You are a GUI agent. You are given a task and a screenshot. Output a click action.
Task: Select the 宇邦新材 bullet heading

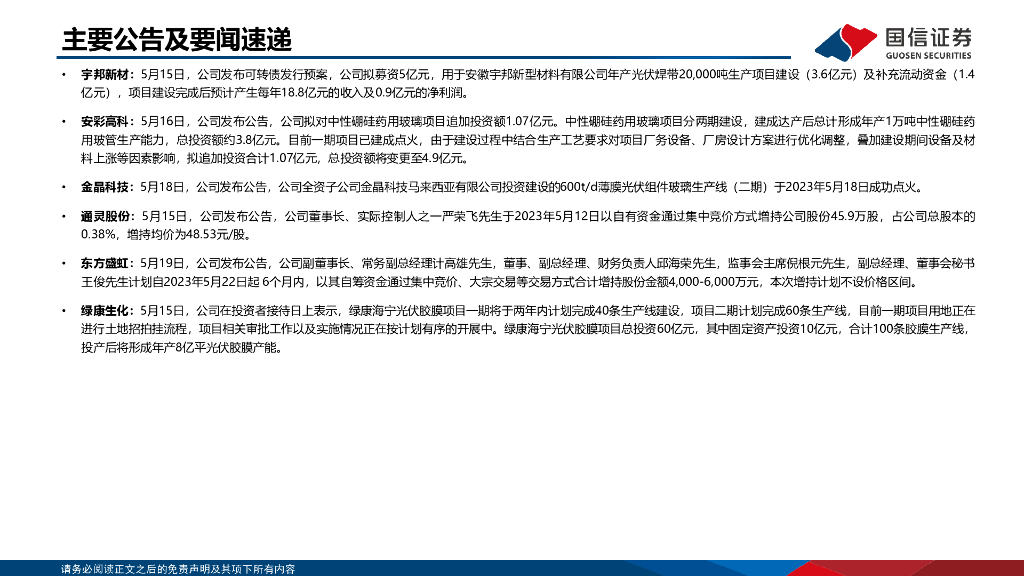(104, 74)
